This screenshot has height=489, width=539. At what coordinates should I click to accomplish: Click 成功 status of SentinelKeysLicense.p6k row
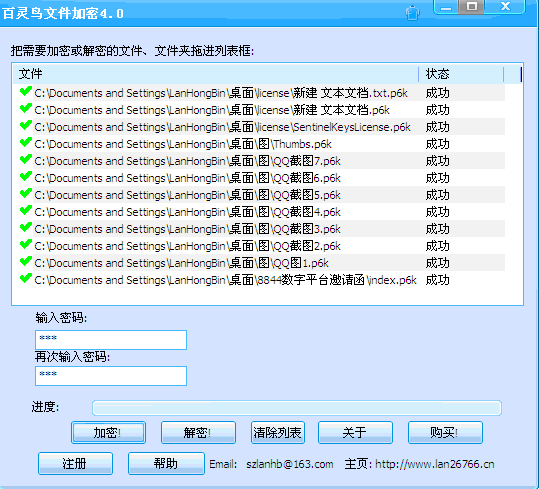[438, 127]
